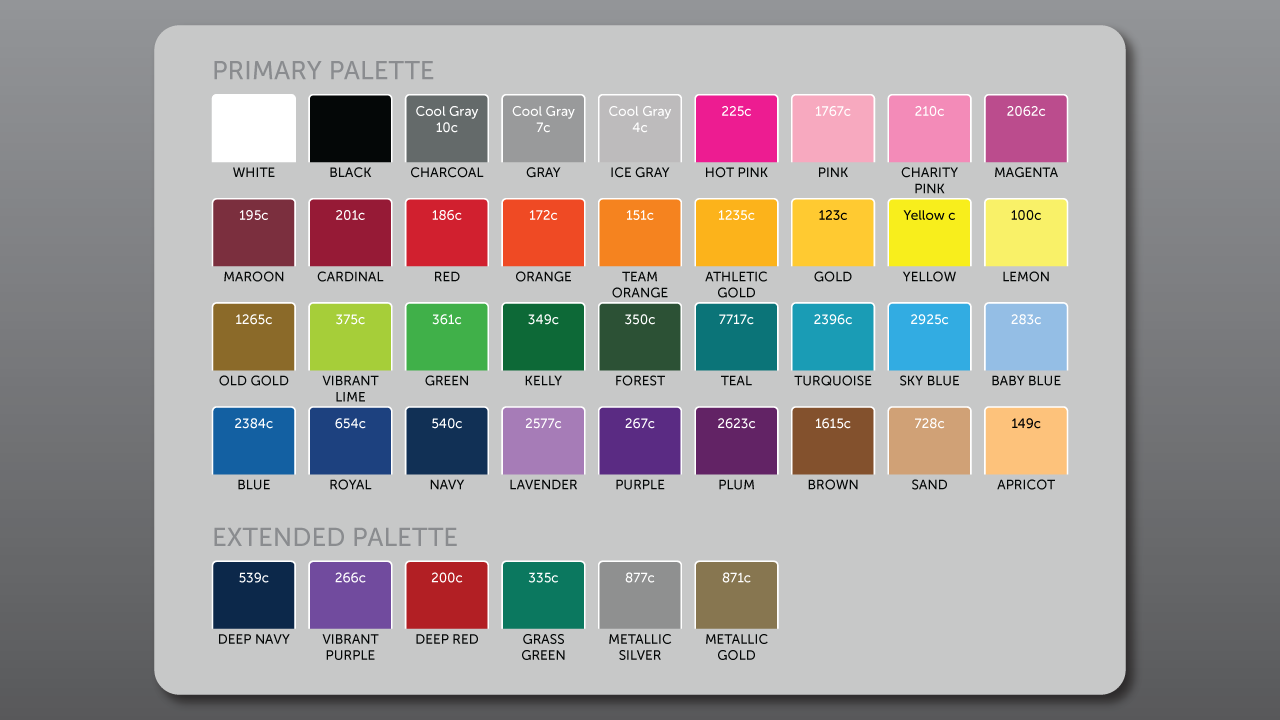
Task: Select the Team Orange 151c swatch
Action: tap(640, 233)
